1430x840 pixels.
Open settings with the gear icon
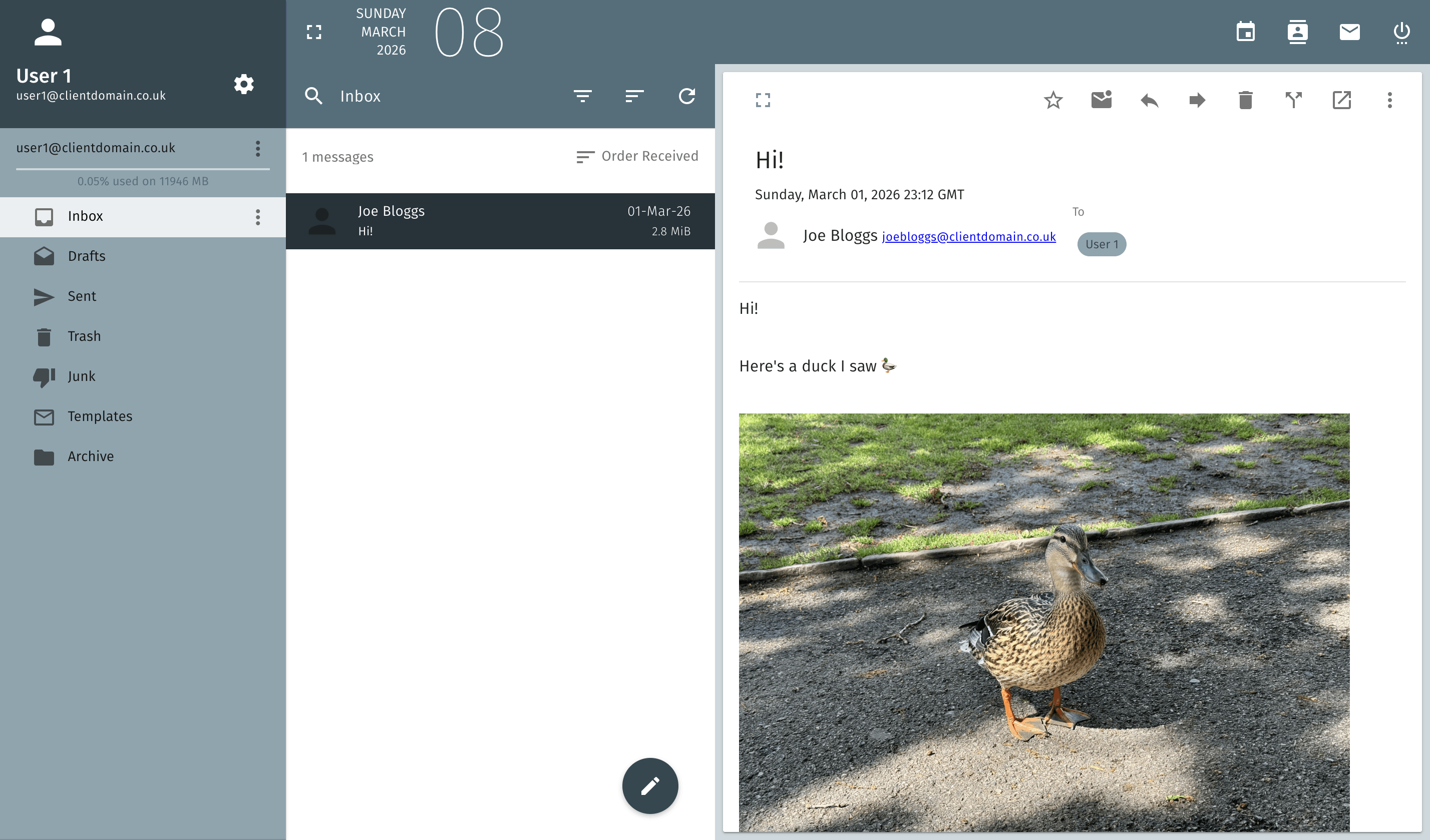coord(244,84)
